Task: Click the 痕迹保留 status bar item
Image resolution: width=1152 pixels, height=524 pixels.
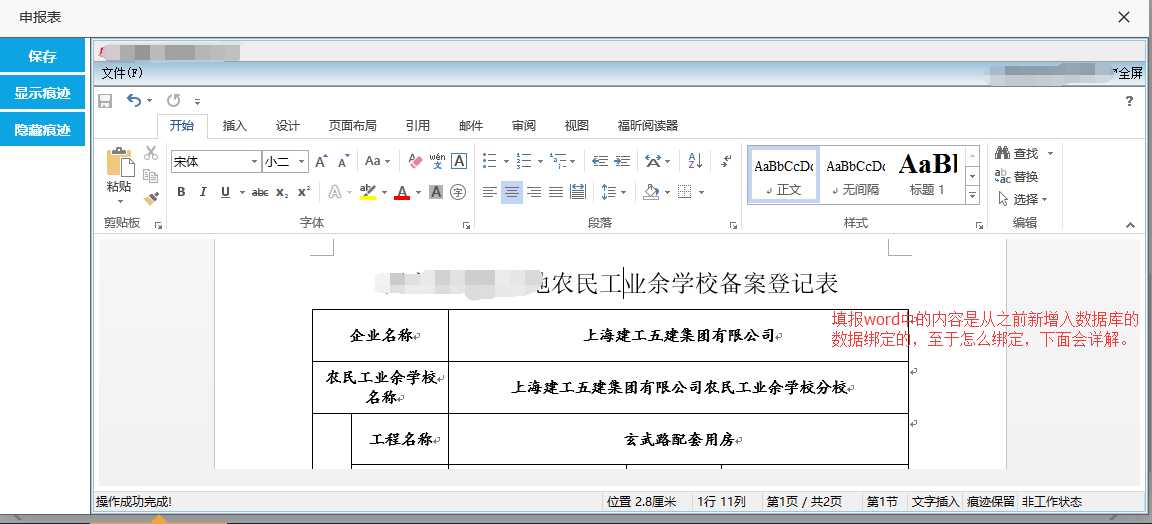Action: 990,502
